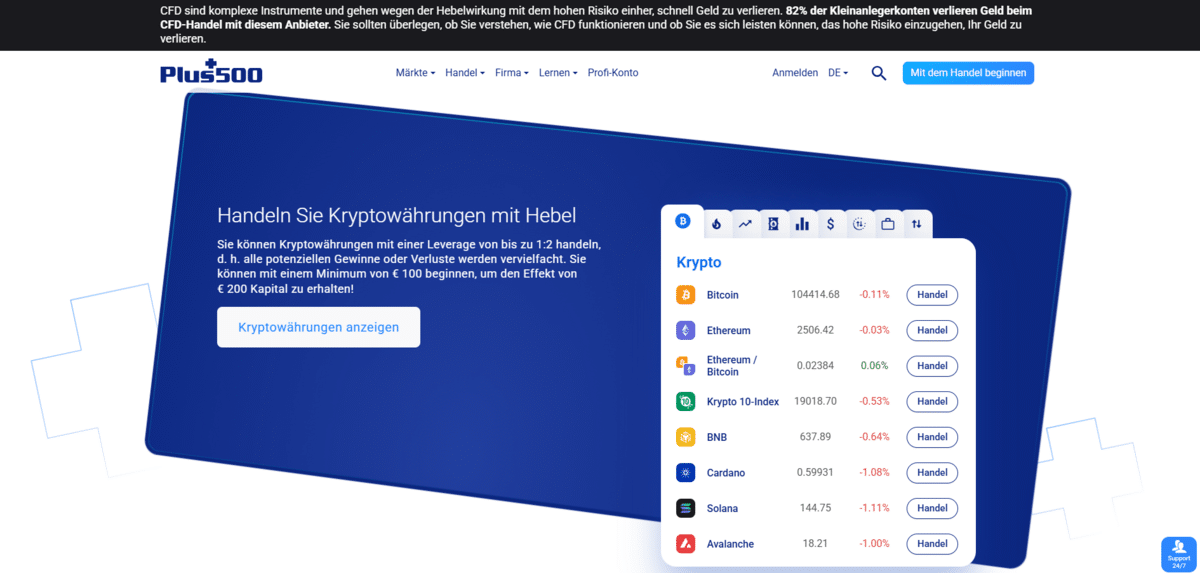Image resolution: width=1200 pixels, height=573 pixels.
Task: Select the briefcase tab icon
Action: click(888, 224)
